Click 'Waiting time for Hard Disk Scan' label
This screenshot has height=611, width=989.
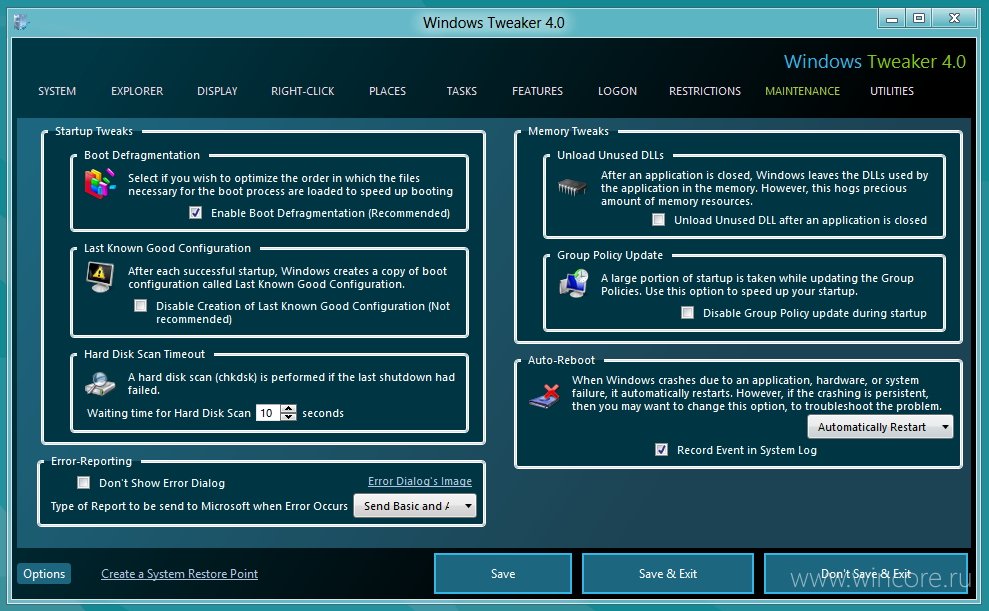coord(169,413)
